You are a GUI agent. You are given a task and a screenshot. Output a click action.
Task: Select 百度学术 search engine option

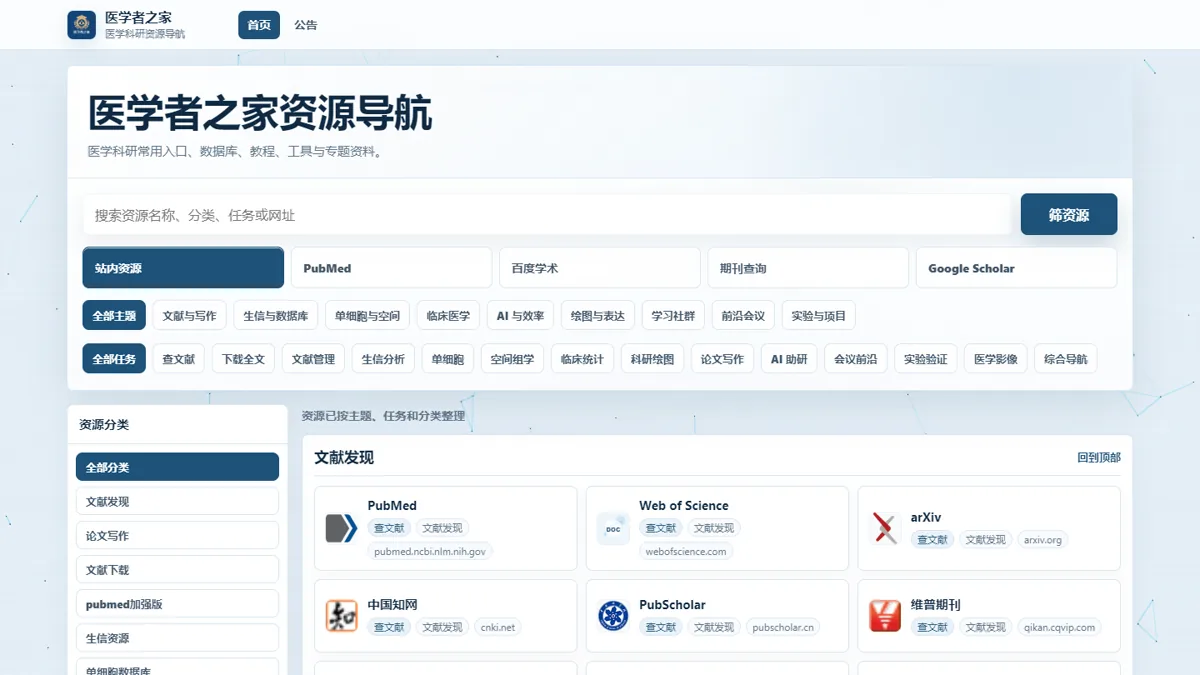pyautogui.click(x=600, y=268)
